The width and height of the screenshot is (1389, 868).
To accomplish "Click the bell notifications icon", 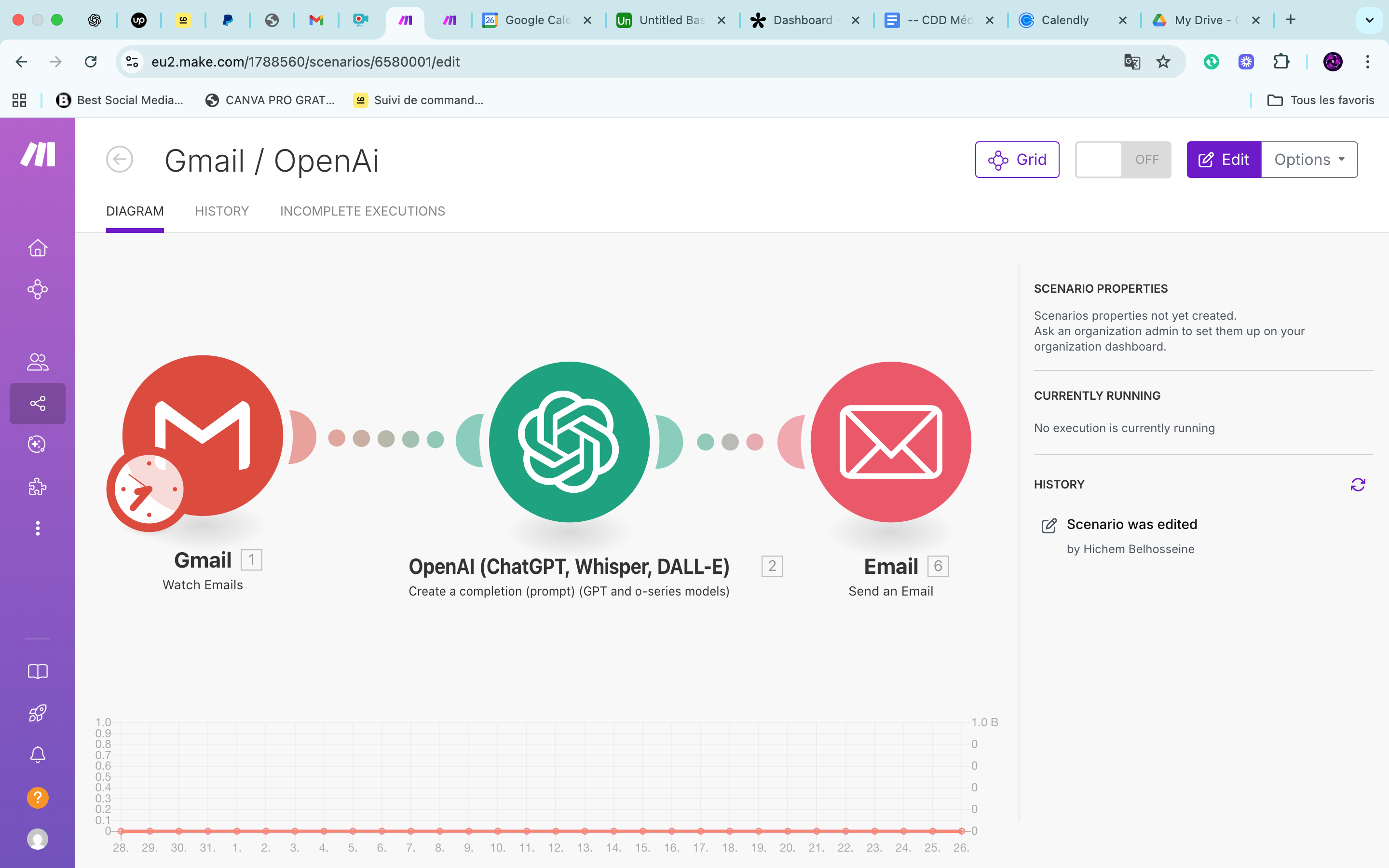I will click(x=37, y=754).
